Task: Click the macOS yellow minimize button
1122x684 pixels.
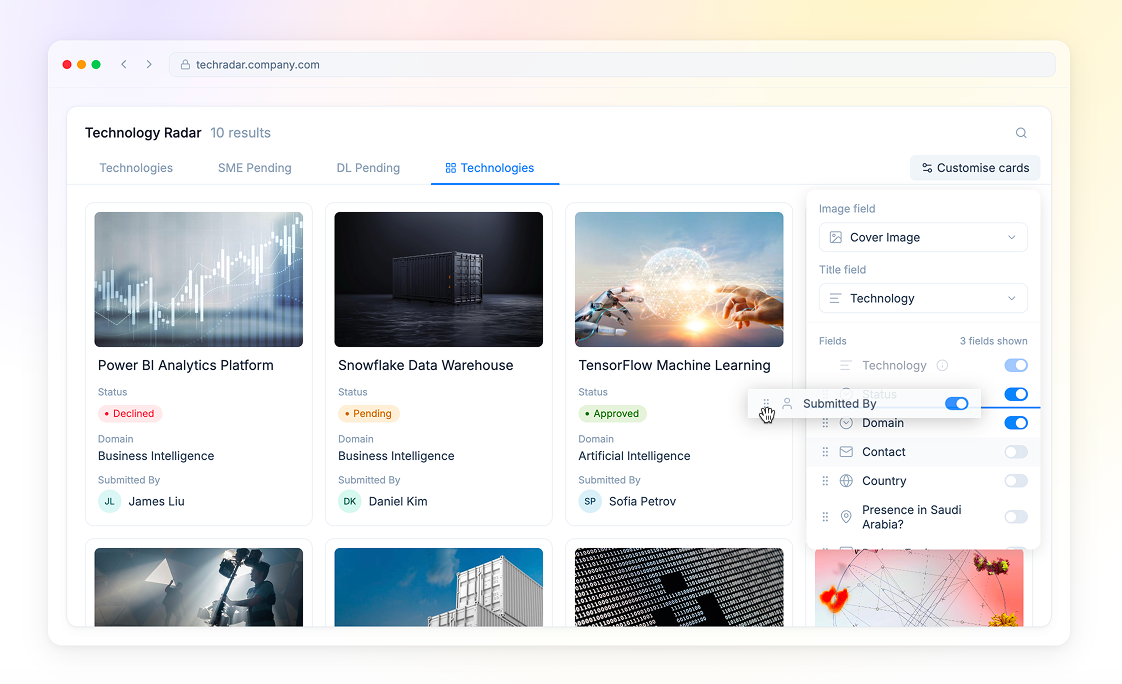Action: coord(82,64)
